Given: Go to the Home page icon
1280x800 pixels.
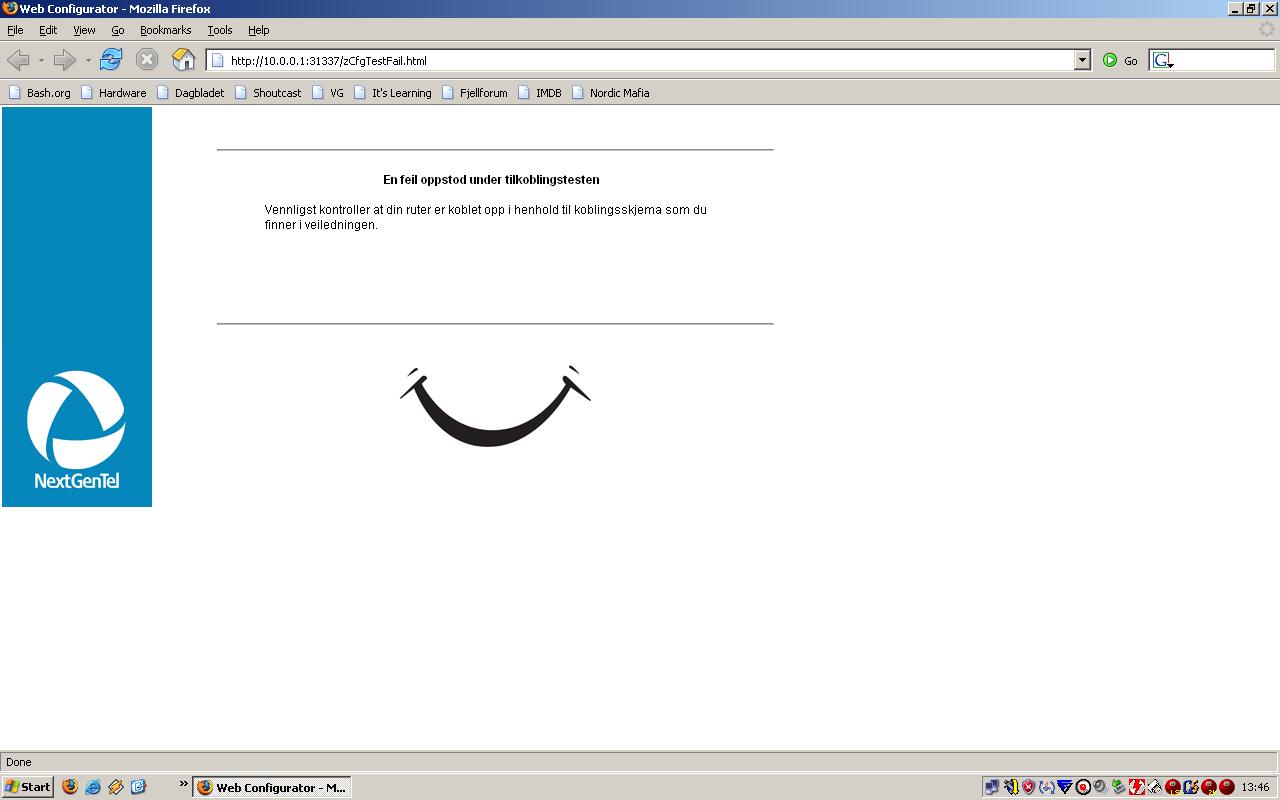Looking at the screenshot, I should [184, 60].
